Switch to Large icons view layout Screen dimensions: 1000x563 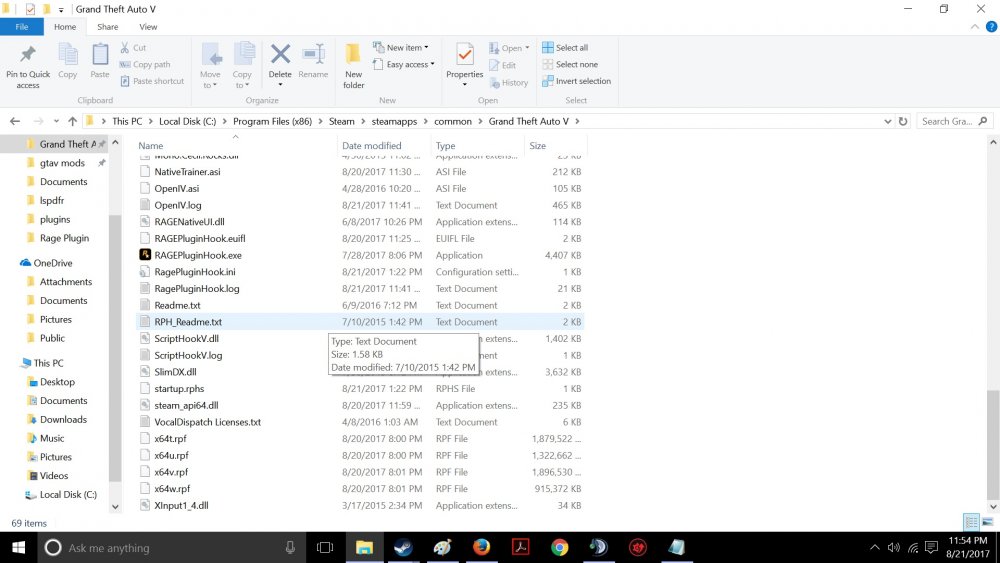click(988, 522)
